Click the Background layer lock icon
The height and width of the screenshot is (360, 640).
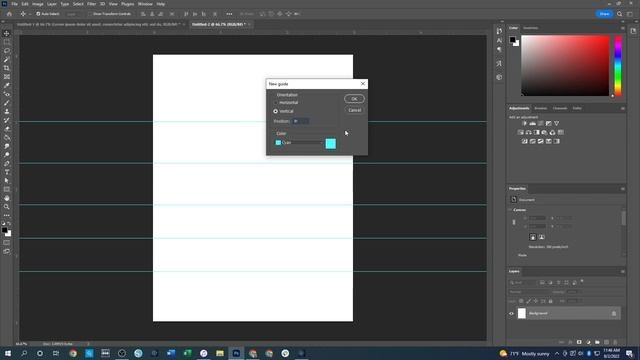tap(614, 313)
